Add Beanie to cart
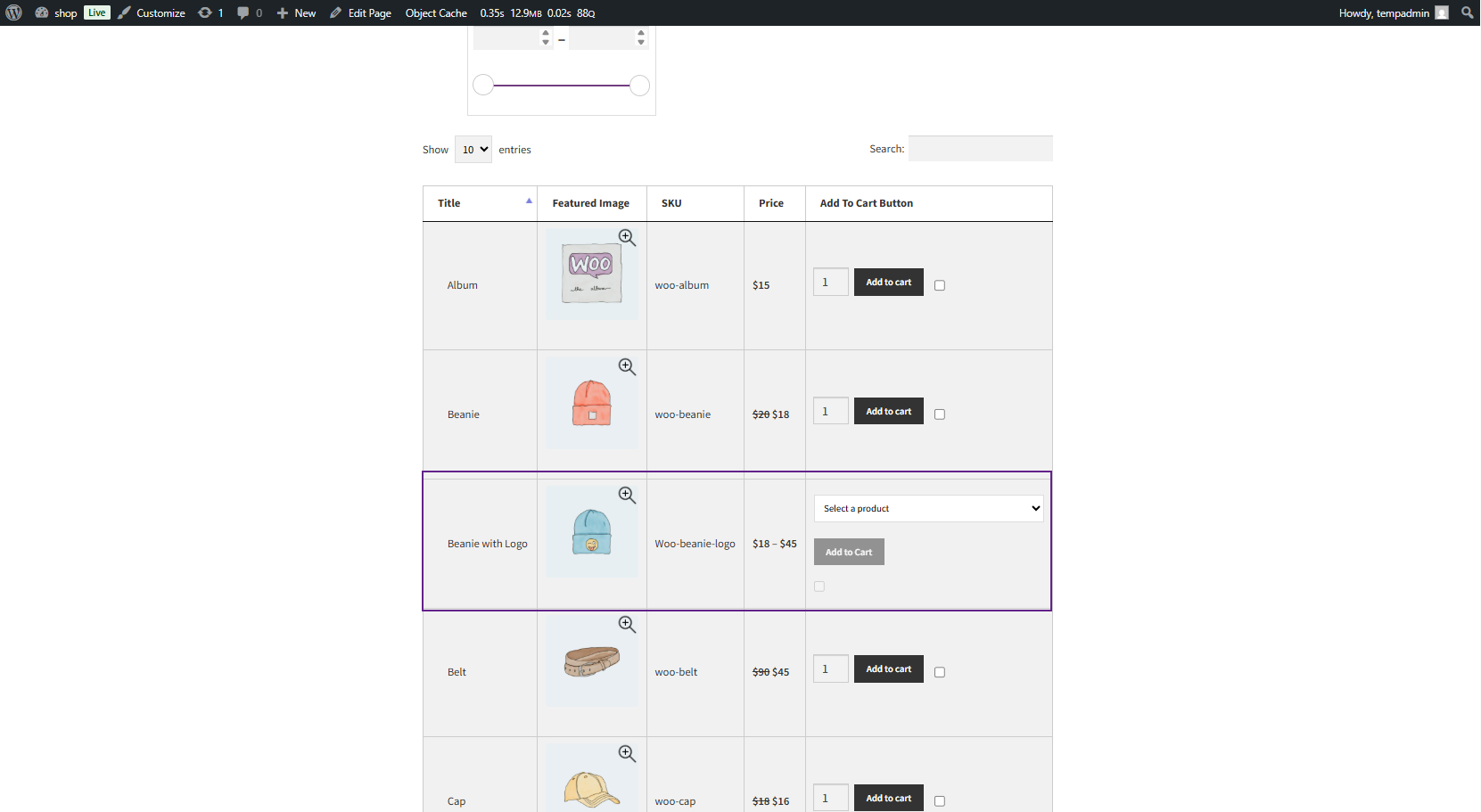Viewport: 1481px width, 812px height. point(889,411)
